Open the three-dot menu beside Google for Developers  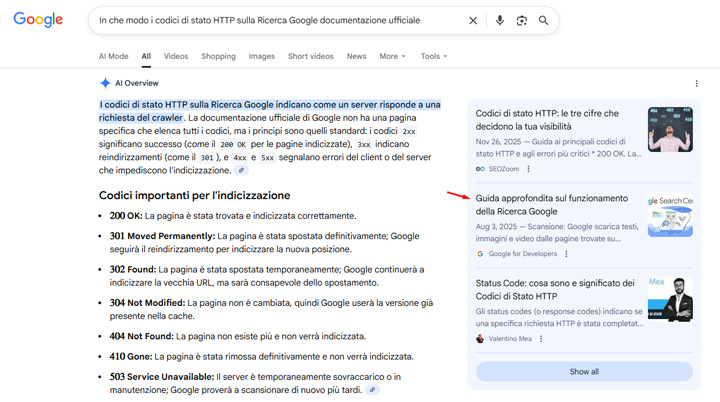click(566, 254)
